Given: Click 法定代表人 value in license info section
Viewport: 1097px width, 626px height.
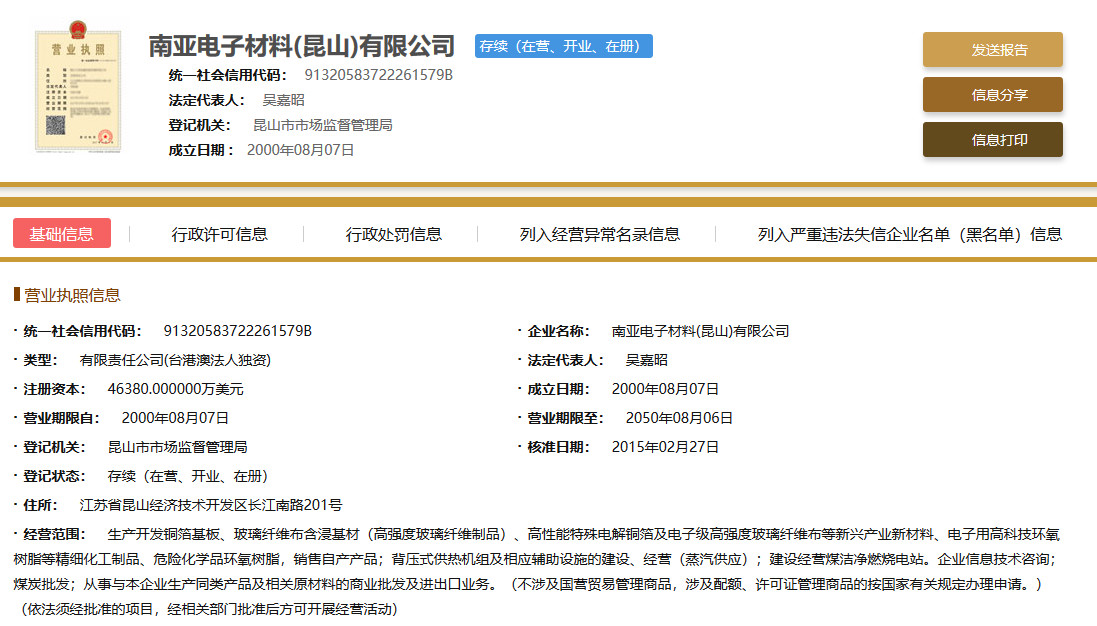Looking at the screenshot, I should [x=646, y=360].
